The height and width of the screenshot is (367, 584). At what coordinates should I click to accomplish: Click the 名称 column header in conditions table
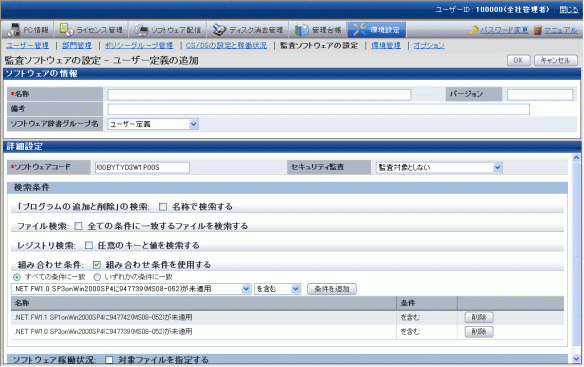tap(204, 303)
